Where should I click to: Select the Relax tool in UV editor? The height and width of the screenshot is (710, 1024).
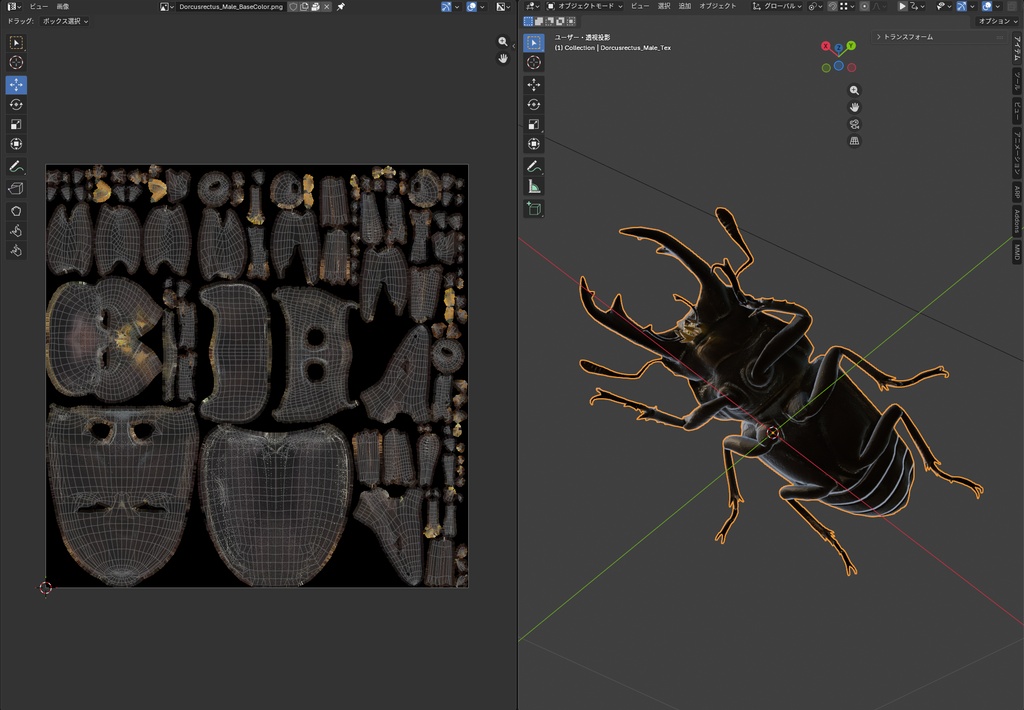pos(16,231)
